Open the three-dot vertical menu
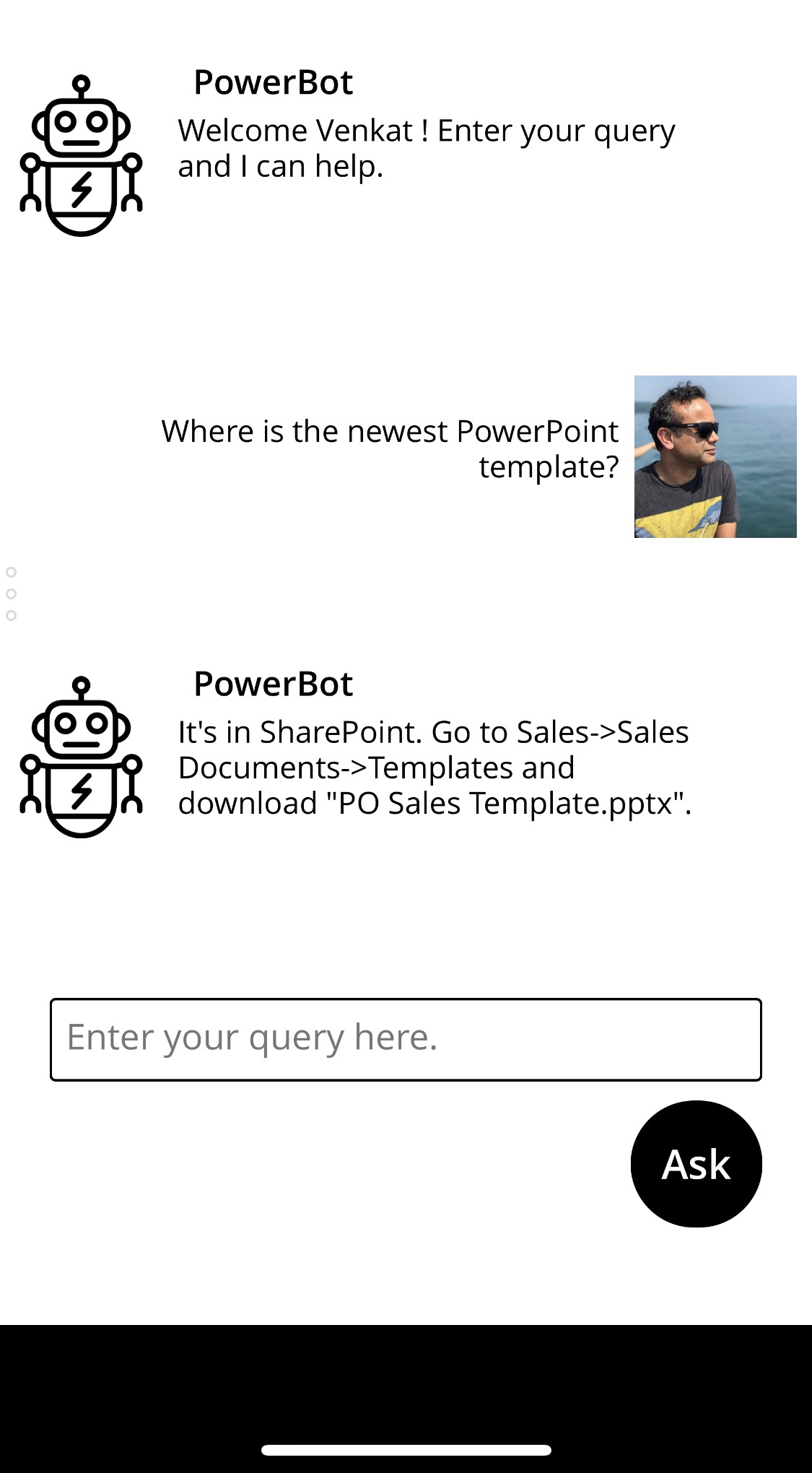This screenshot has width=812, height=1473. click(11, 594)
